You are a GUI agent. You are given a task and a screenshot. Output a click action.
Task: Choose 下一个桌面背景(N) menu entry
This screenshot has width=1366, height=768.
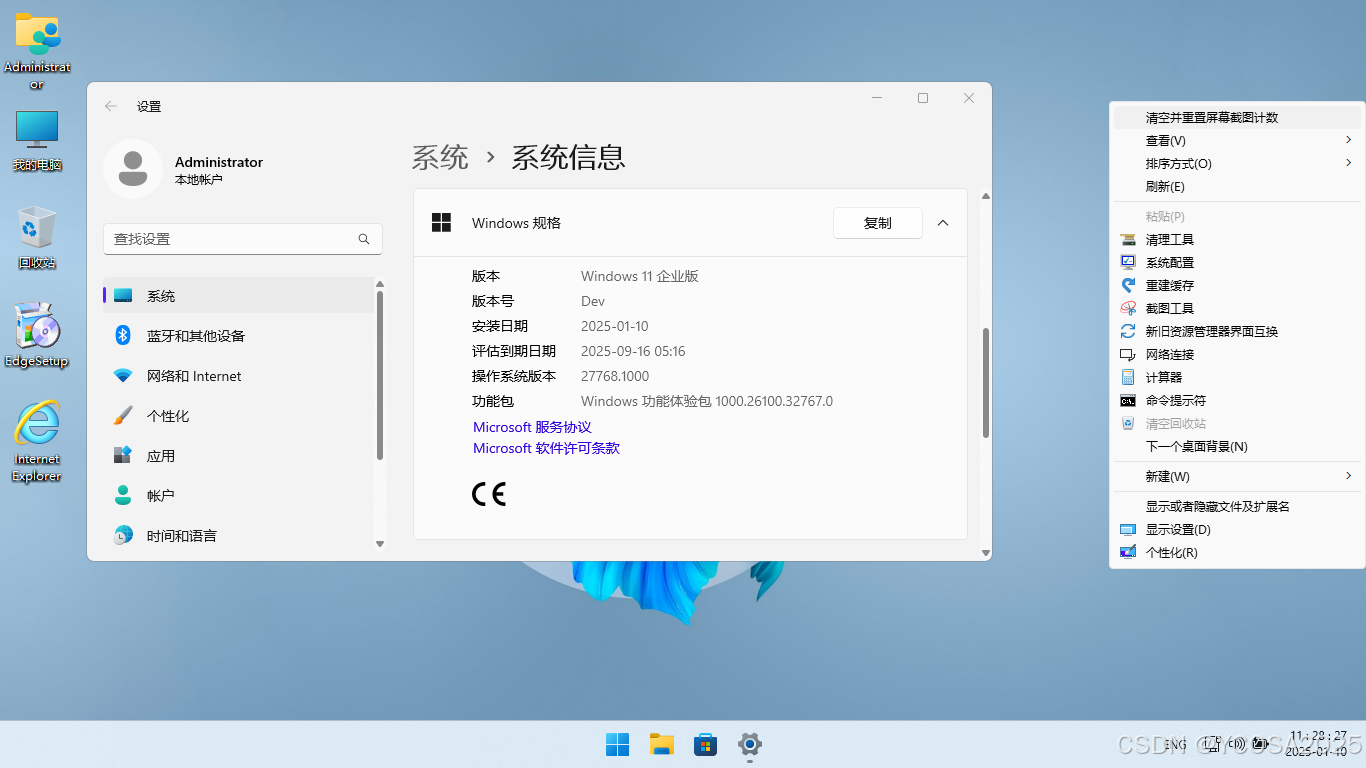pyautogui.click(x=1237, y=446)
